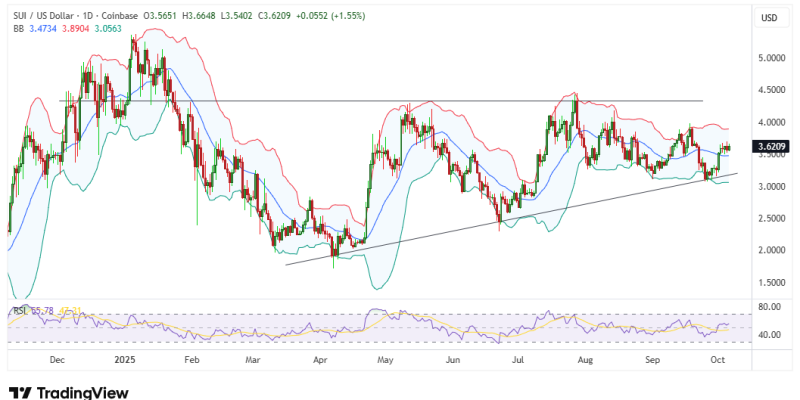The image size is (800, 400).
Task: Click the current price tag 3.6209
Action: [773, 146]
